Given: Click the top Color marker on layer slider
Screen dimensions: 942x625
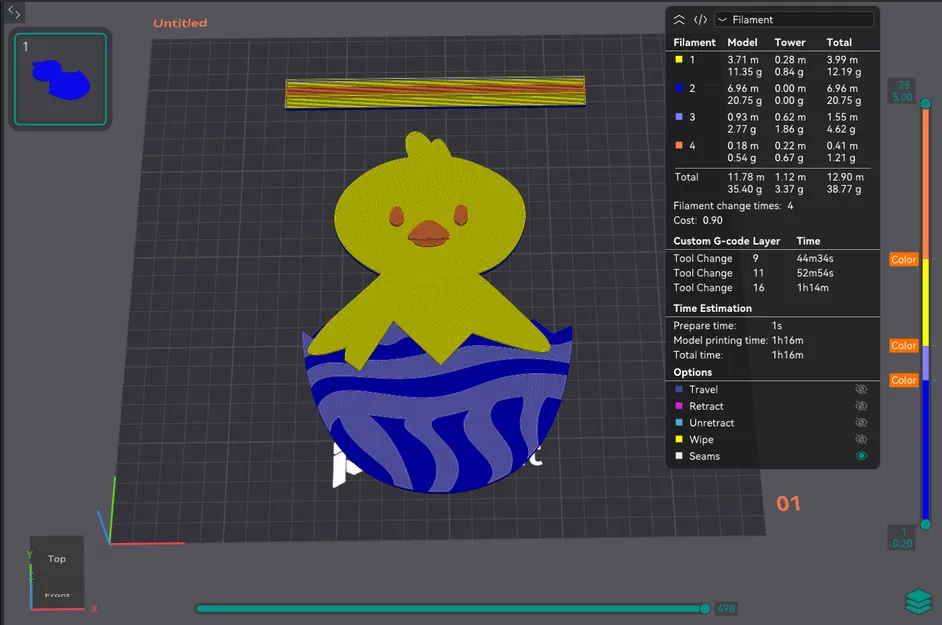Looking at the screenshot, I should 904,260.
